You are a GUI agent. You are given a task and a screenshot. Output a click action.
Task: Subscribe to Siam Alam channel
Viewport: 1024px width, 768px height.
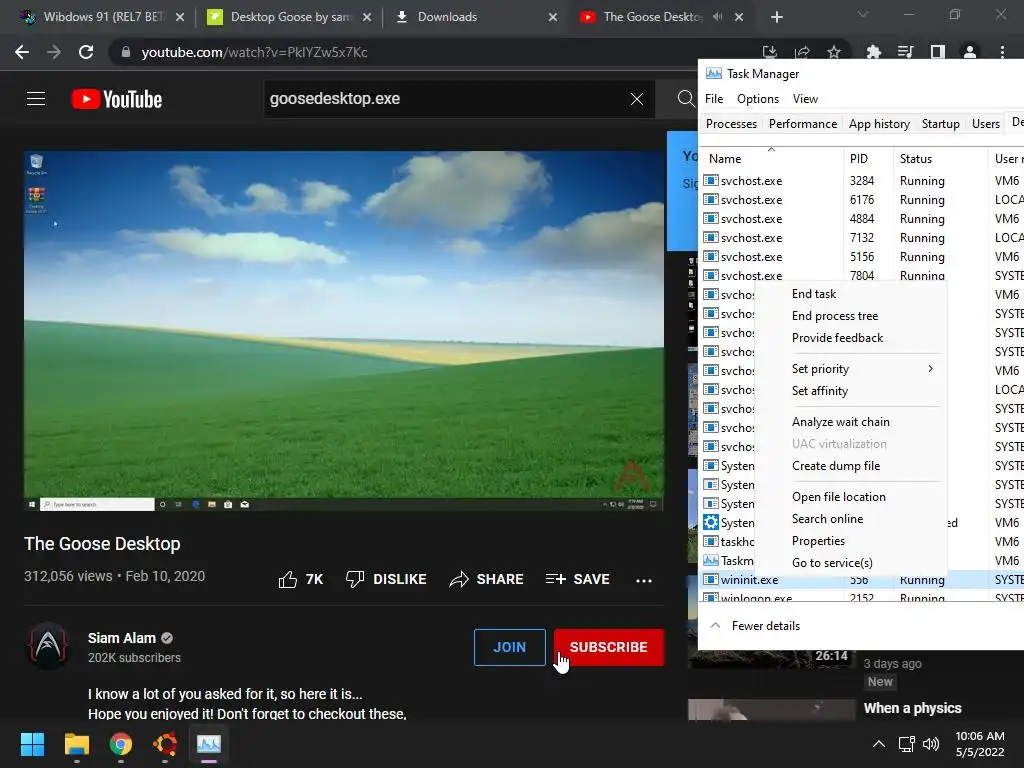[609, 647]
